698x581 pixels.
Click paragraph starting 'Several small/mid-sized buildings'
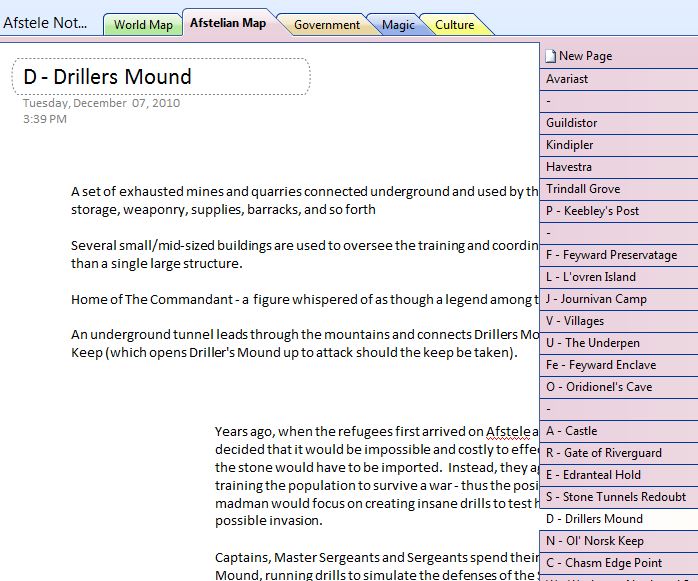305,254
